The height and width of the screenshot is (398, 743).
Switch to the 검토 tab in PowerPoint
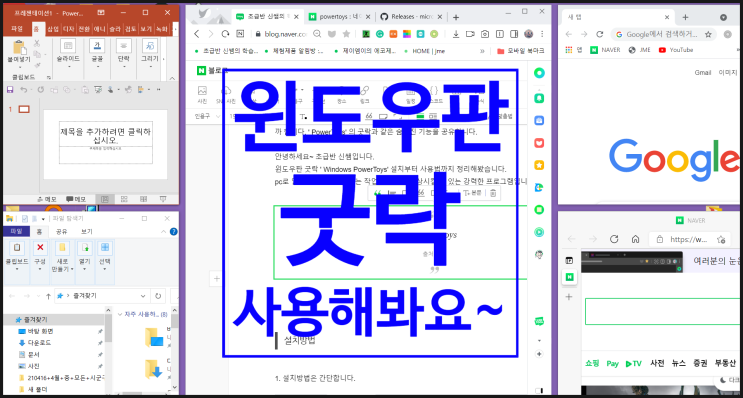coord(130,29)
